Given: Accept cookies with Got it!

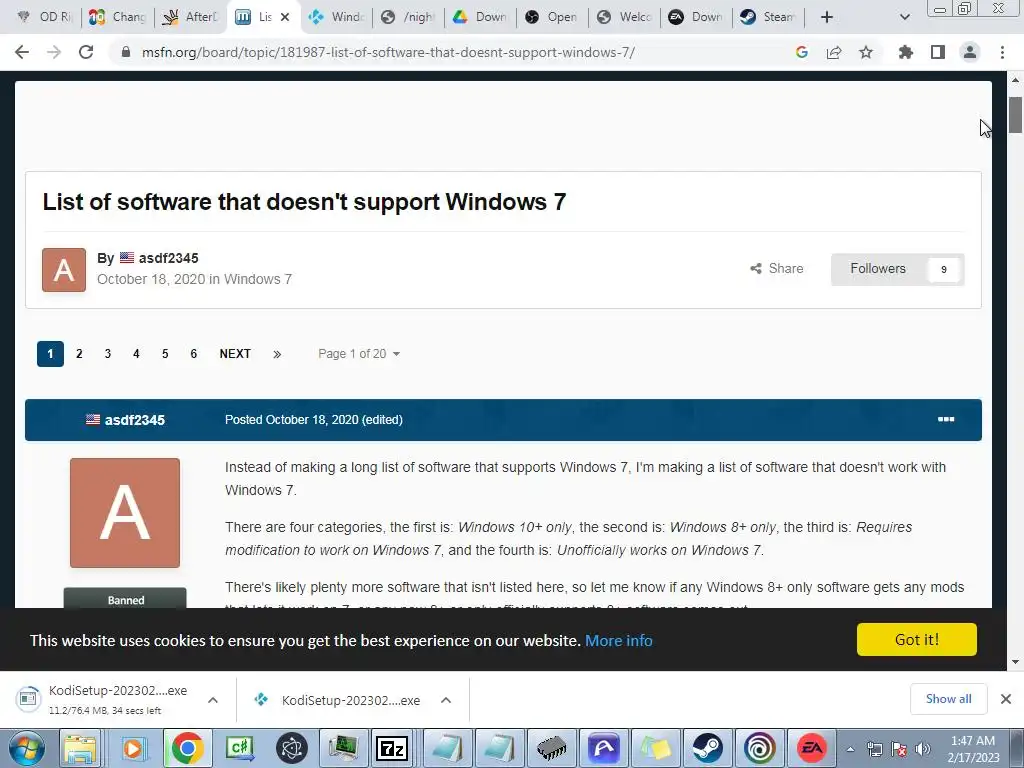Looking at the screenshot, I should [x=917, y=639].
